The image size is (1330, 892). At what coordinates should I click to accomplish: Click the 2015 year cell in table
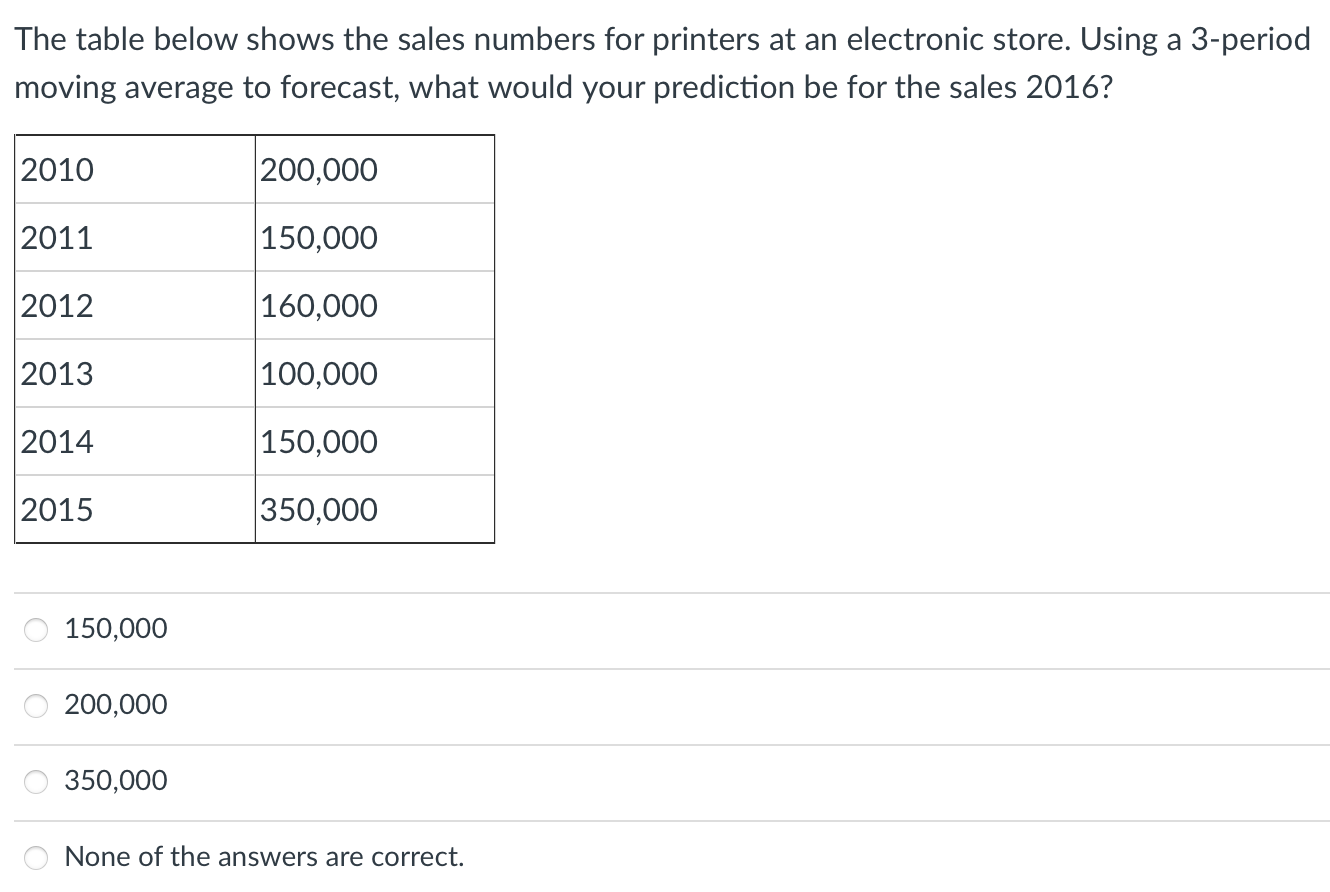(x=135, y=510)
